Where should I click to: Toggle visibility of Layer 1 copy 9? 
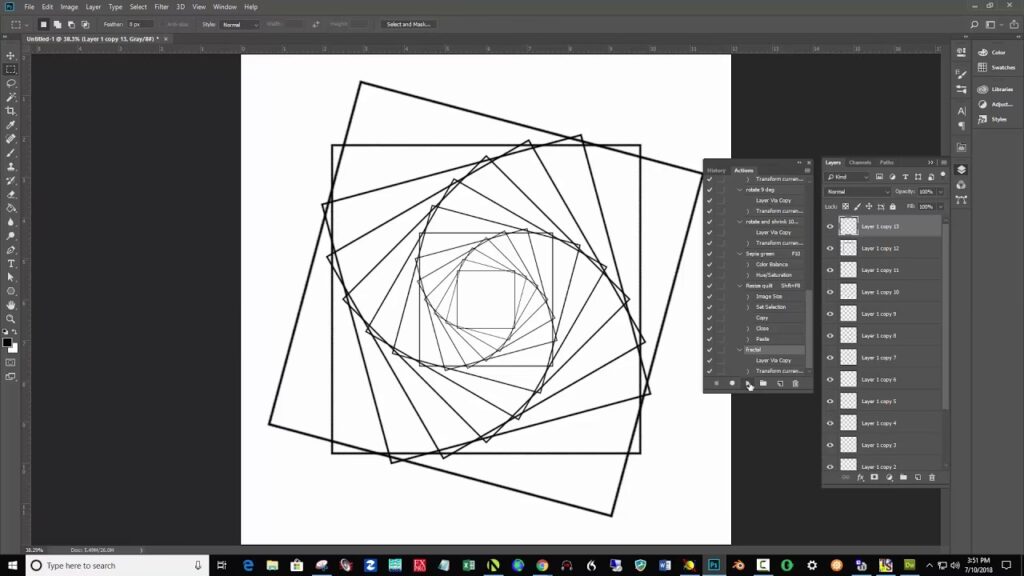(830, 314)
